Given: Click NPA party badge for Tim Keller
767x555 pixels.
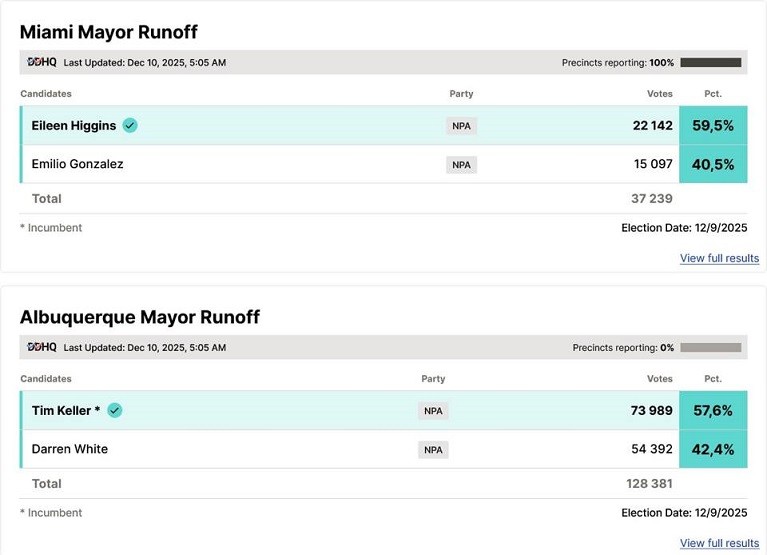Looking at the screenshot, I should point(433,411).
